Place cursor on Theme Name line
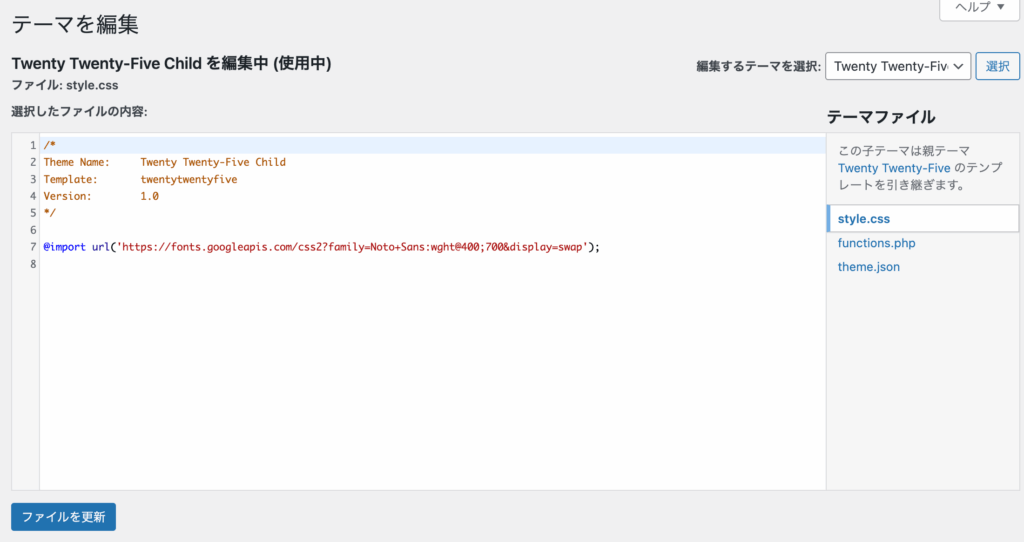This screenshot has width=1024, height=542. pyautogui.click(x=164, y=162)
